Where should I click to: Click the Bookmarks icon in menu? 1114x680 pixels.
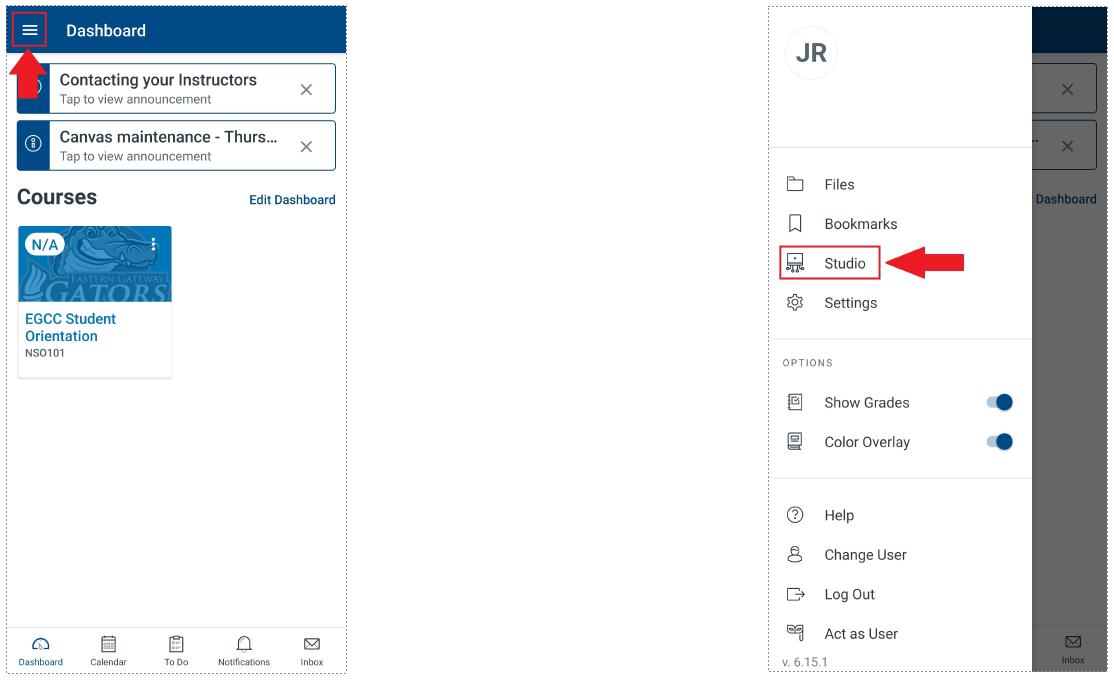tap(796, 224)
